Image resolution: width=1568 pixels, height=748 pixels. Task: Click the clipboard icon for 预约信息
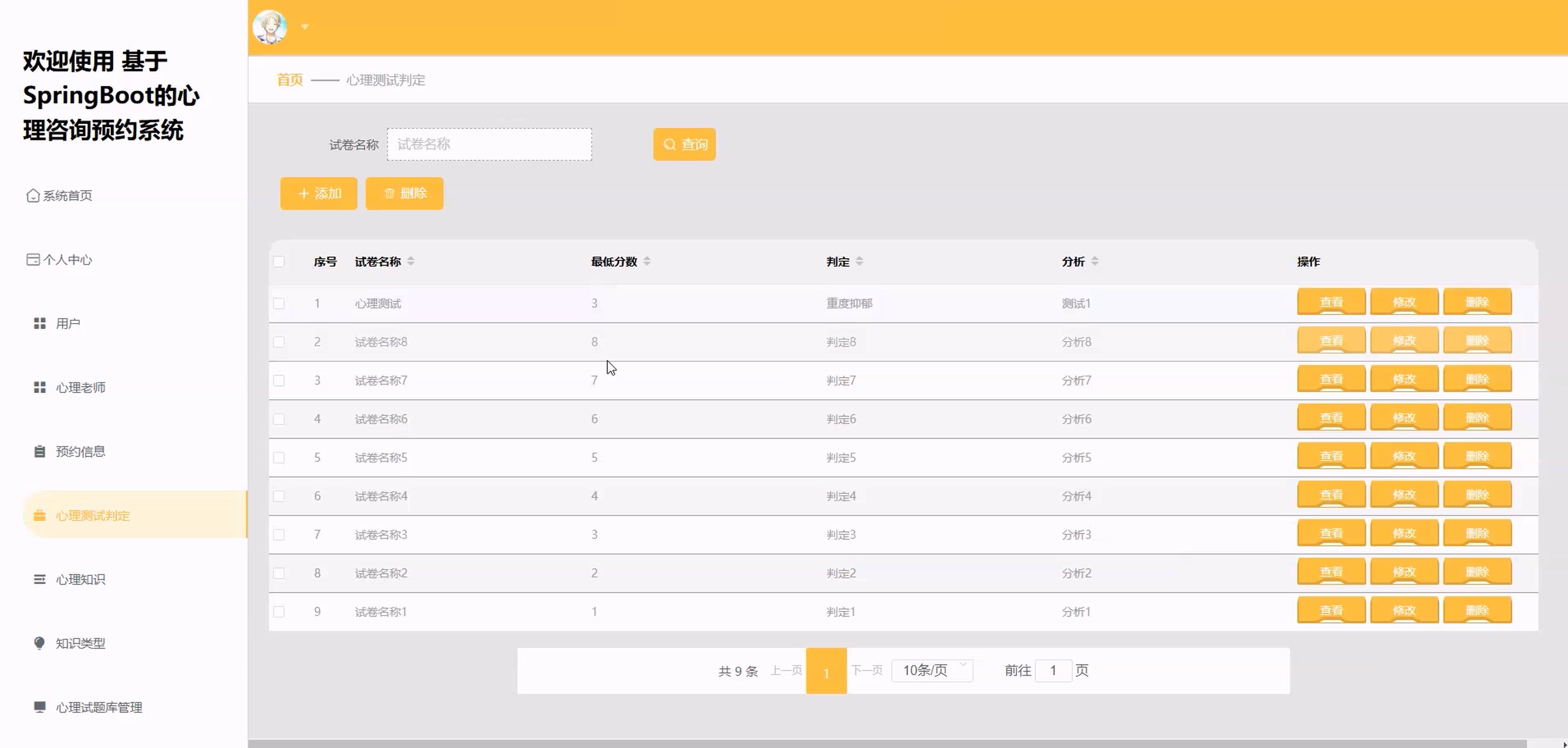pyautogui.click(x=39, y=452)
